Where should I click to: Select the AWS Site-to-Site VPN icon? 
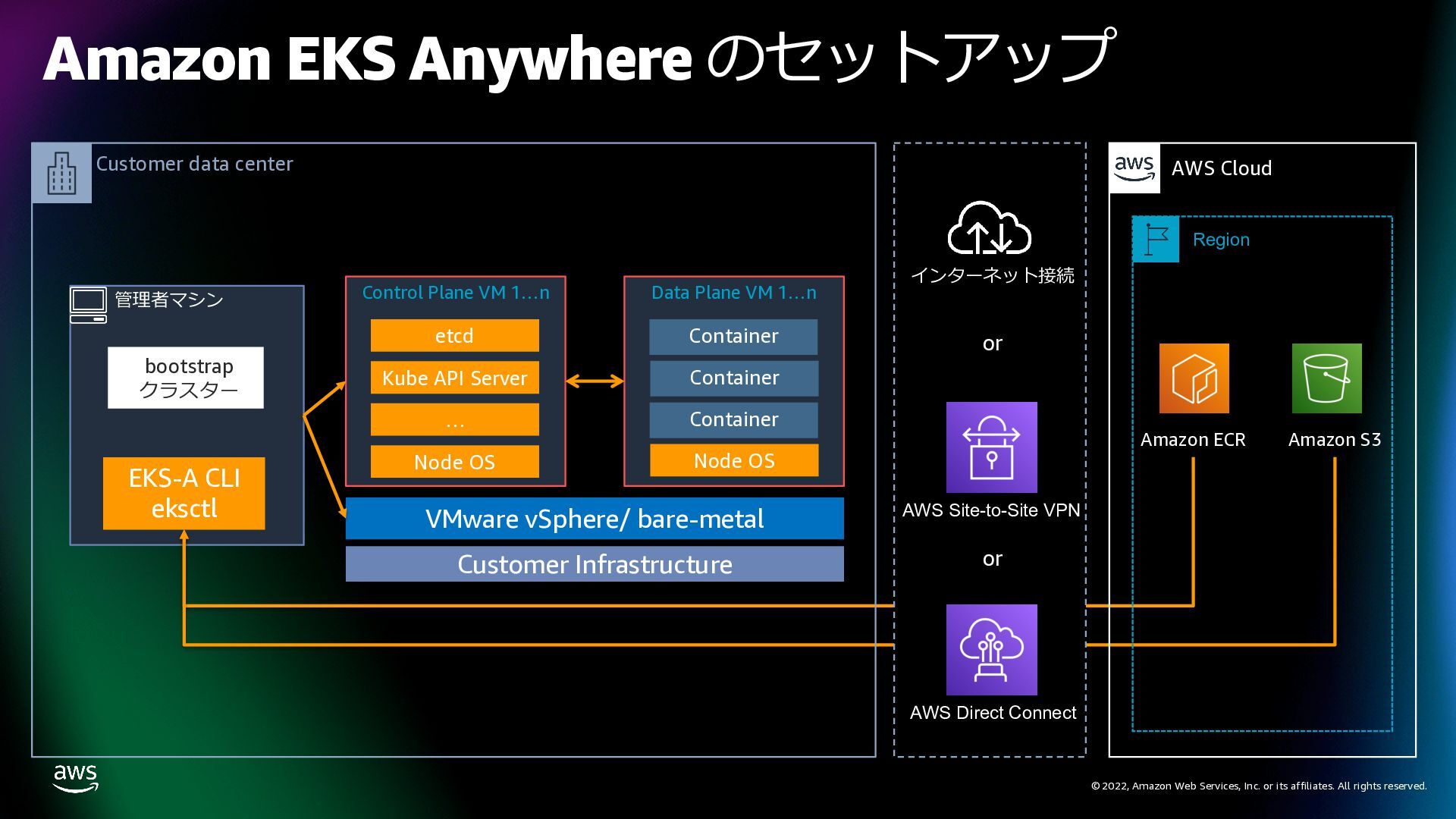pos(991,447)
